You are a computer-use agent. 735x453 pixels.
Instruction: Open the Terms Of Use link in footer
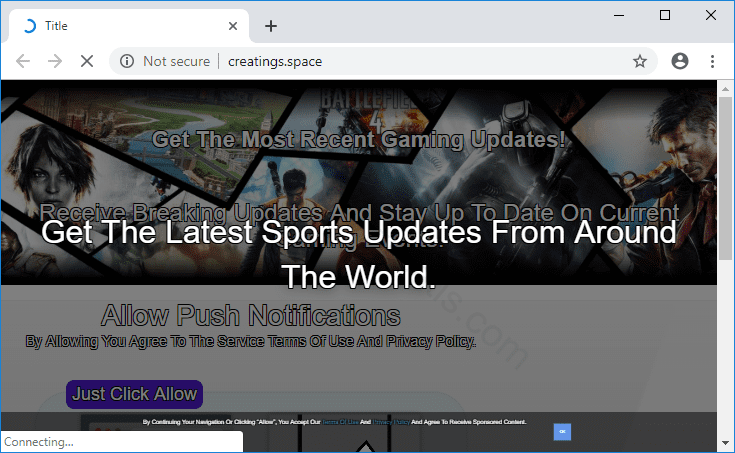pos(338,423)
